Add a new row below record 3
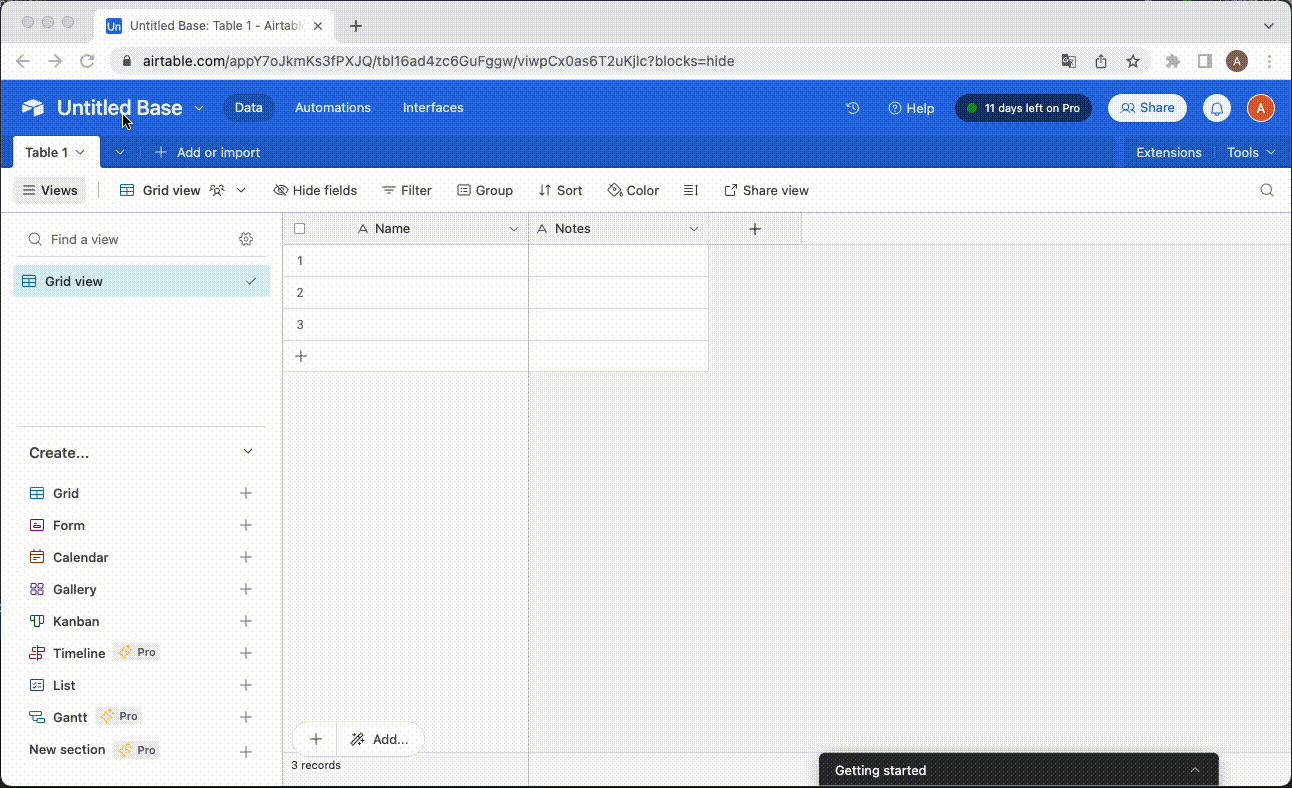 pyautogui.click(x=301, y=356)
